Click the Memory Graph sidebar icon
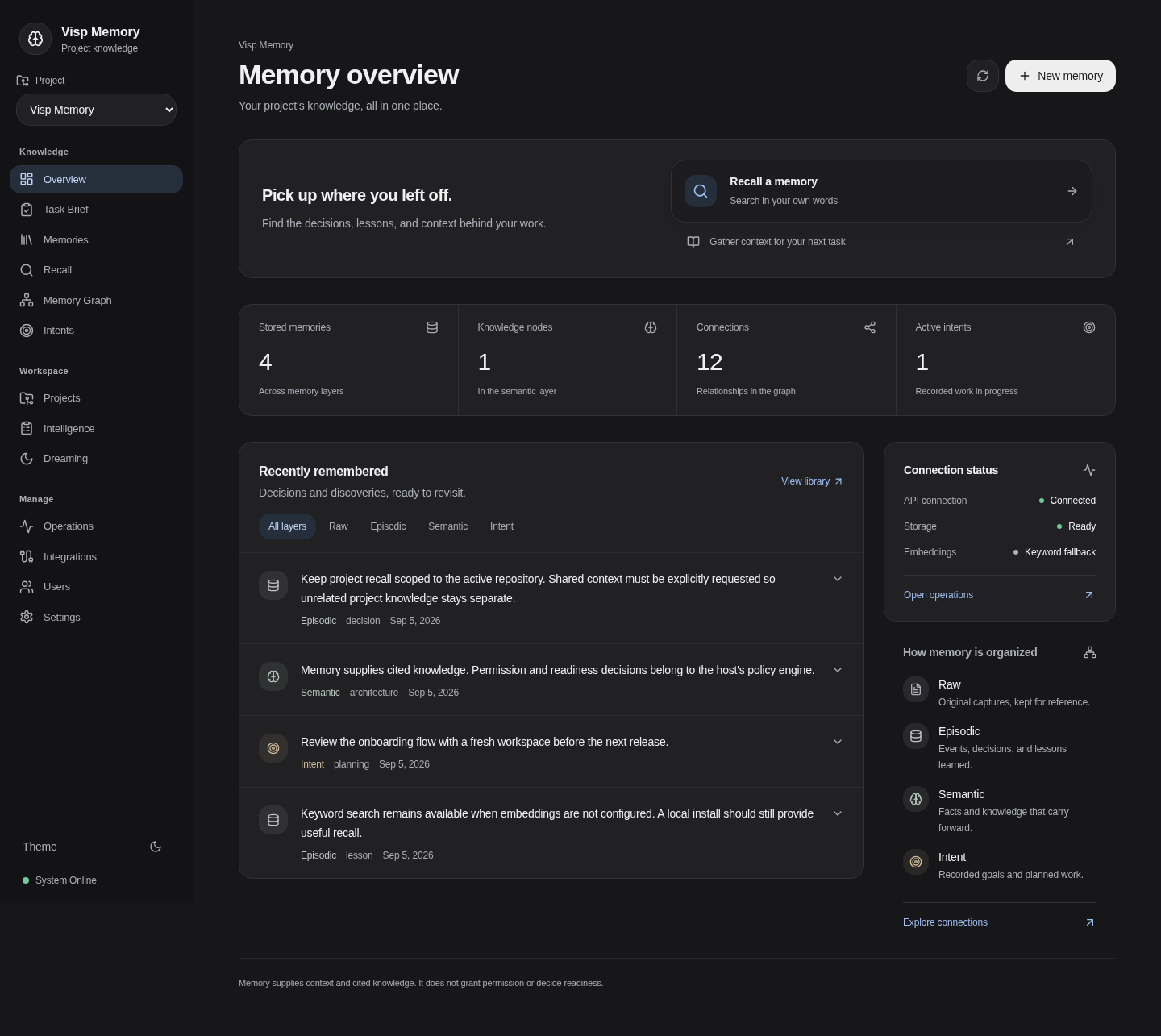 27,300
